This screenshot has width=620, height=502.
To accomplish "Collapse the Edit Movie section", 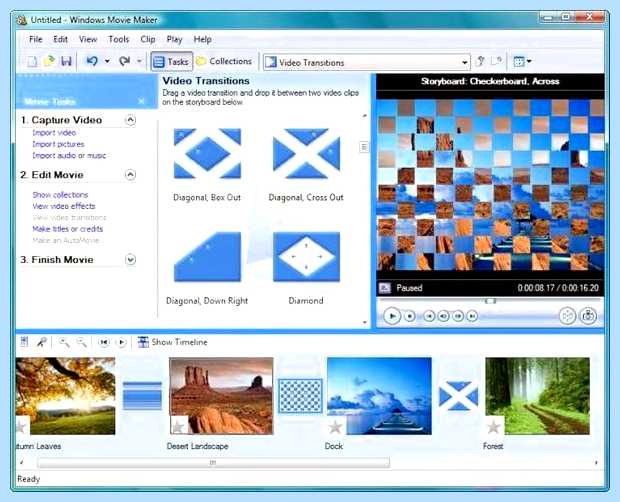I will (x=130, y=175).
